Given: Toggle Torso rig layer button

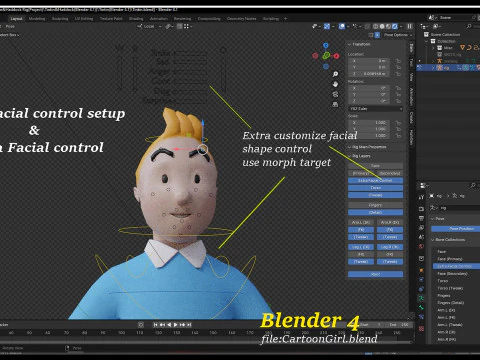Looking at the screenshot, I should coord(375,188).
